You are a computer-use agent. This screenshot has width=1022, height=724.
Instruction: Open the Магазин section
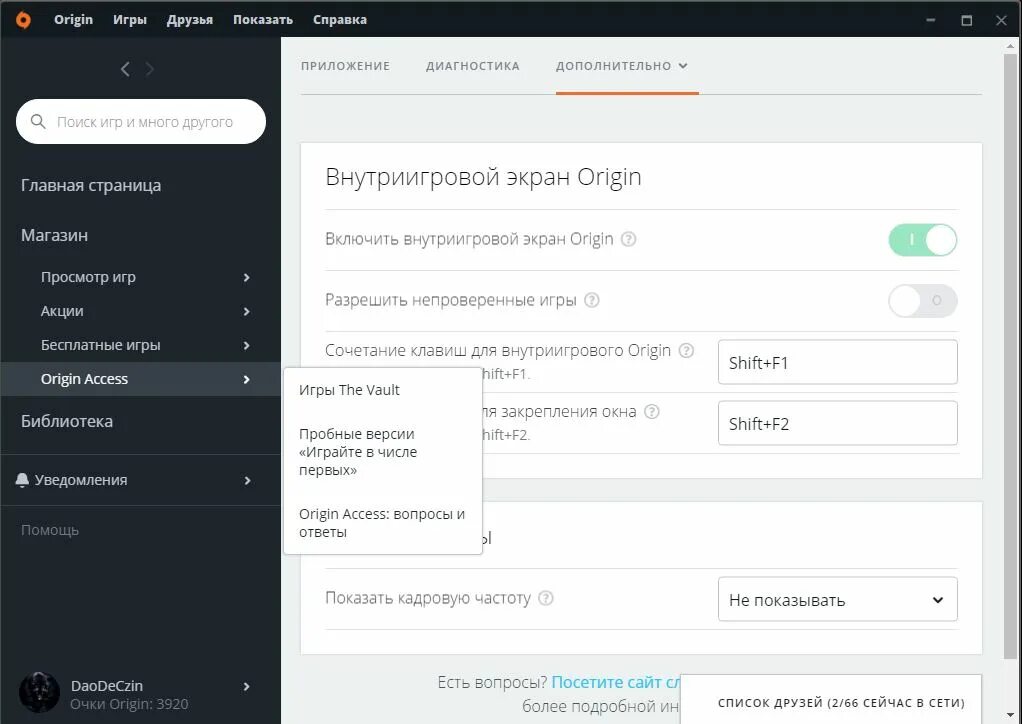(x=54, y=235)
